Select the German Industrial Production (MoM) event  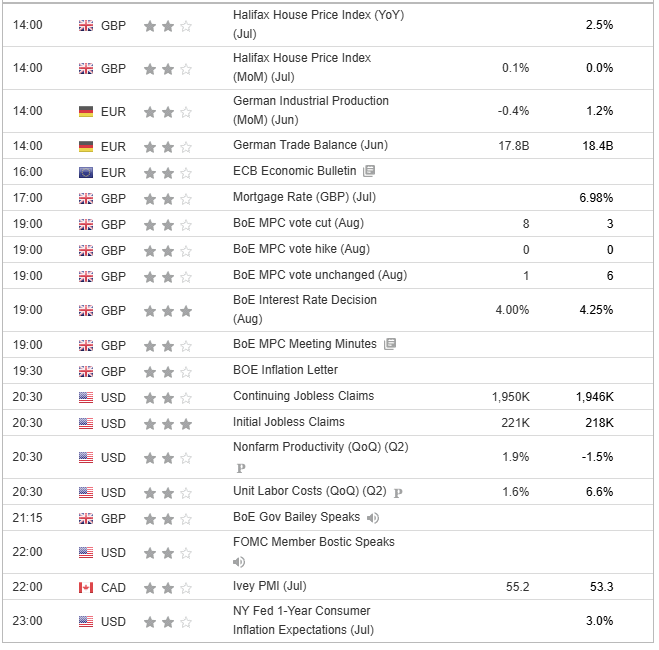coord(311,111)
